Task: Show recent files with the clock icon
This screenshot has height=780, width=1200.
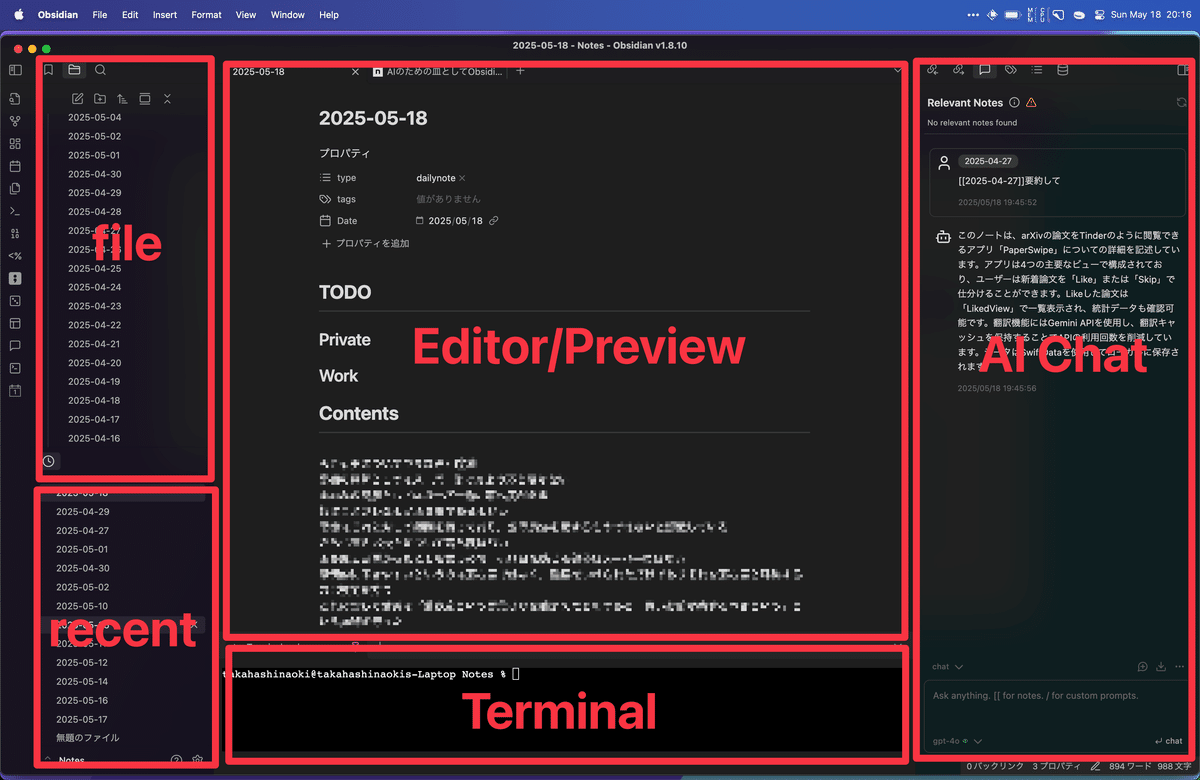Action: pyautogui.click(x=48, y=461)
